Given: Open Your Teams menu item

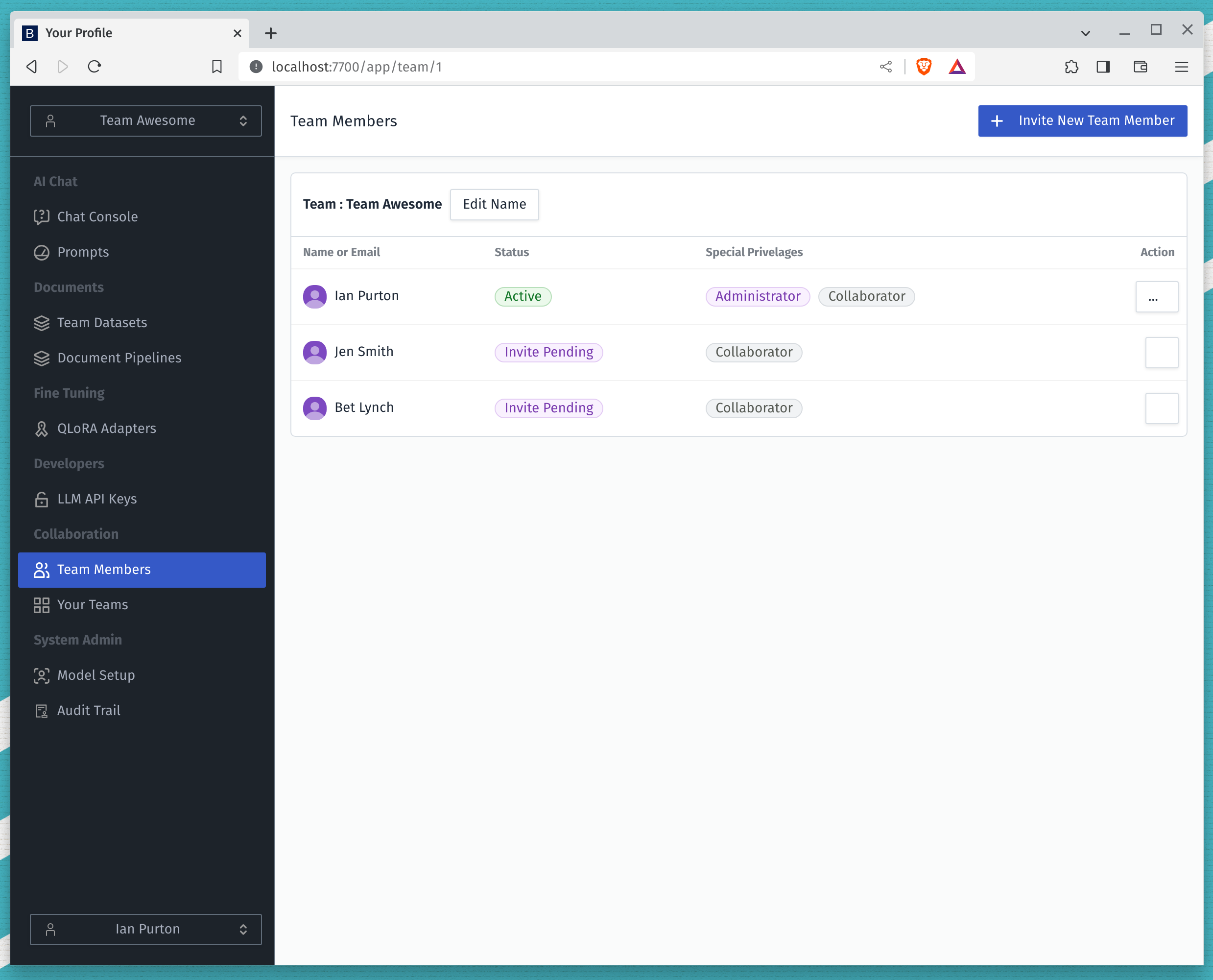Looking at the screenshot, I should click(x=92, y=604).
